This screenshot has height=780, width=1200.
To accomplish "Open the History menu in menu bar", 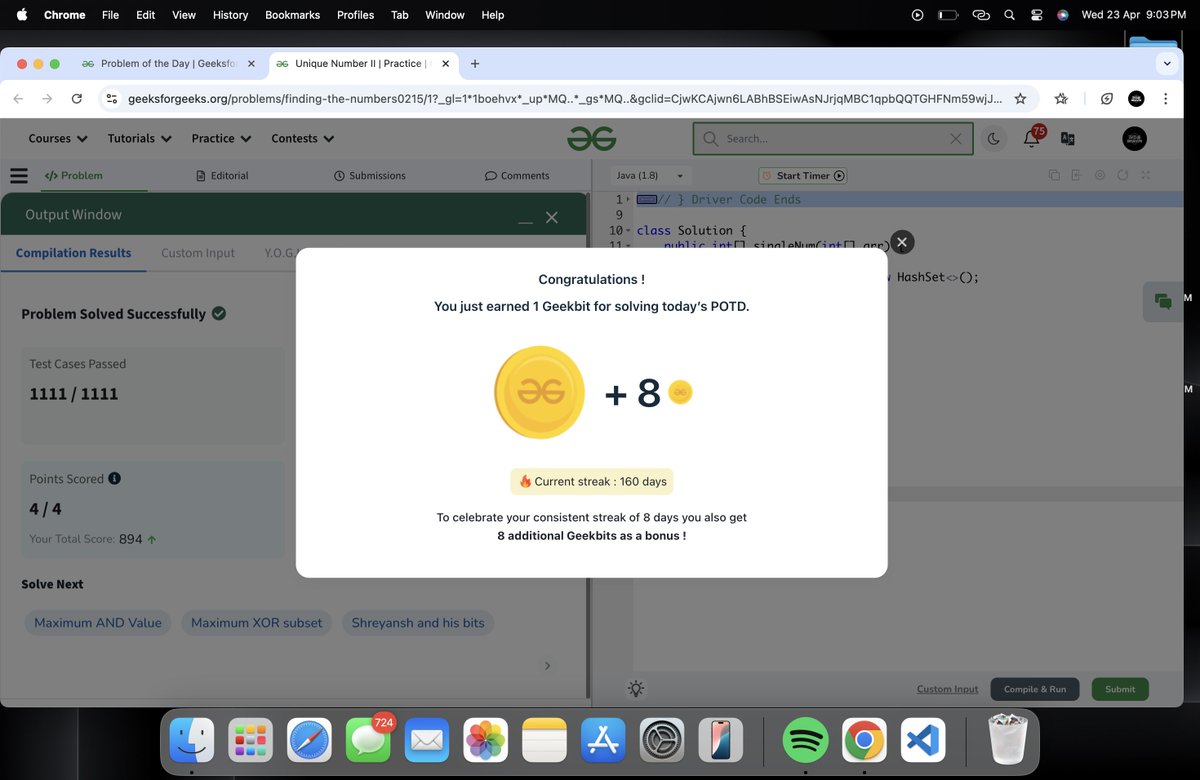I will point(230,15).
